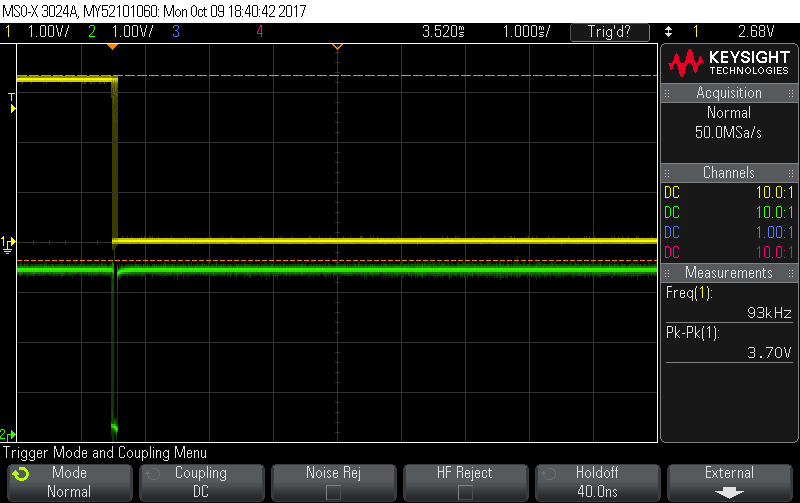Click the Trig'd? status box

610,32
